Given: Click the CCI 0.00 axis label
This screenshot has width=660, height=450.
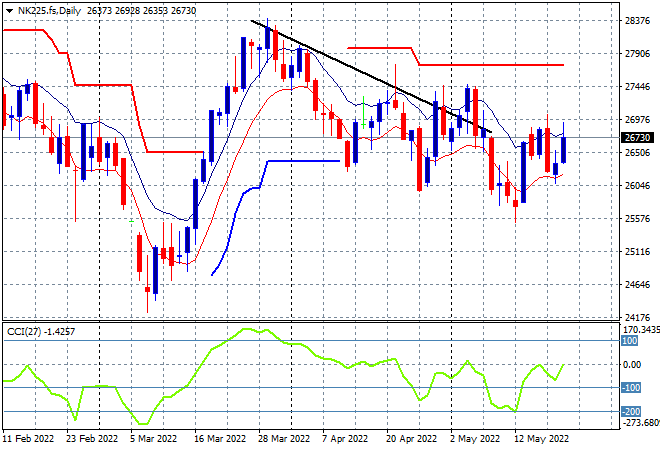Looking at the screenshot, I should (632, 365).
